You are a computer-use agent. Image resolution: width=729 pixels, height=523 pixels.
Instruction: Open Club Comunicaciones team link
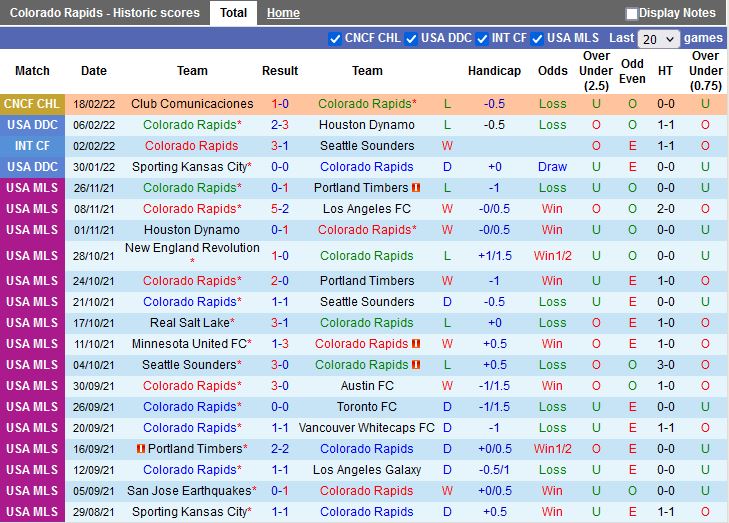click(x=192, y=104)
